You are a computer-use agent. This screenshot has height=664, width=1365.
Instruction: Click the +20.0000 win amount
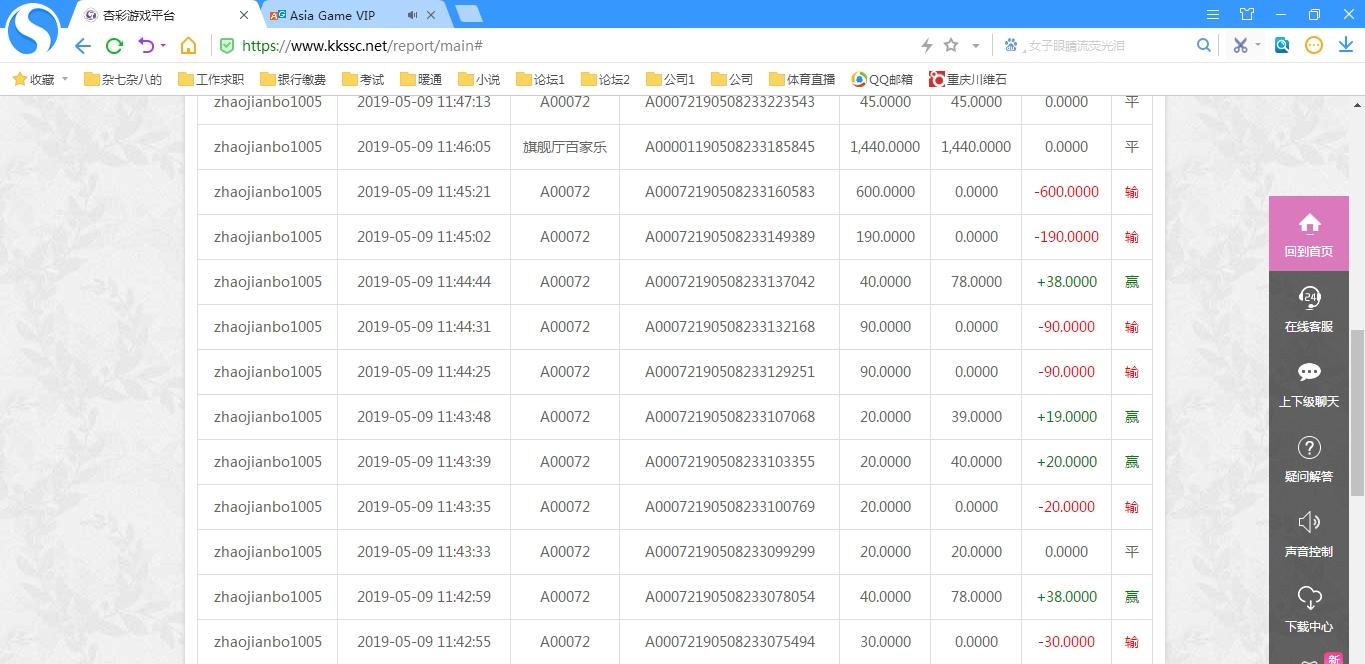pyautogui.click(x=1067, y=462)
